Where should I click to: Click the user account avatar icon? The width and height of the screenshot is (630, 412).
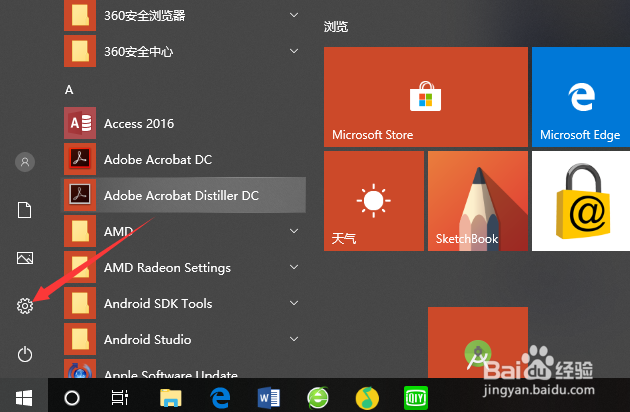point(25,162)
